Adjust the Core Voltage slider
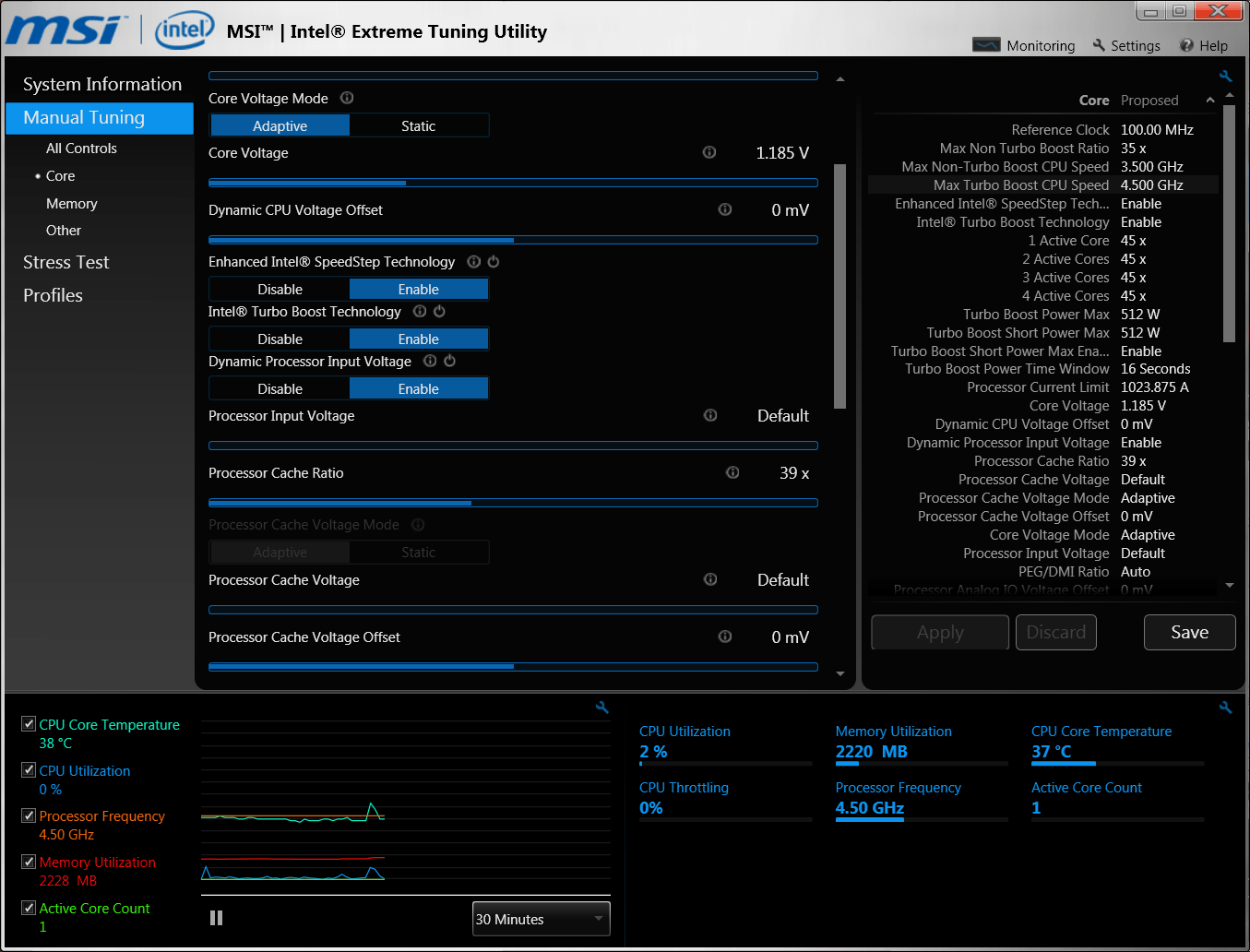This screenshot has height=952, width=1250. [x=514, y=183]
